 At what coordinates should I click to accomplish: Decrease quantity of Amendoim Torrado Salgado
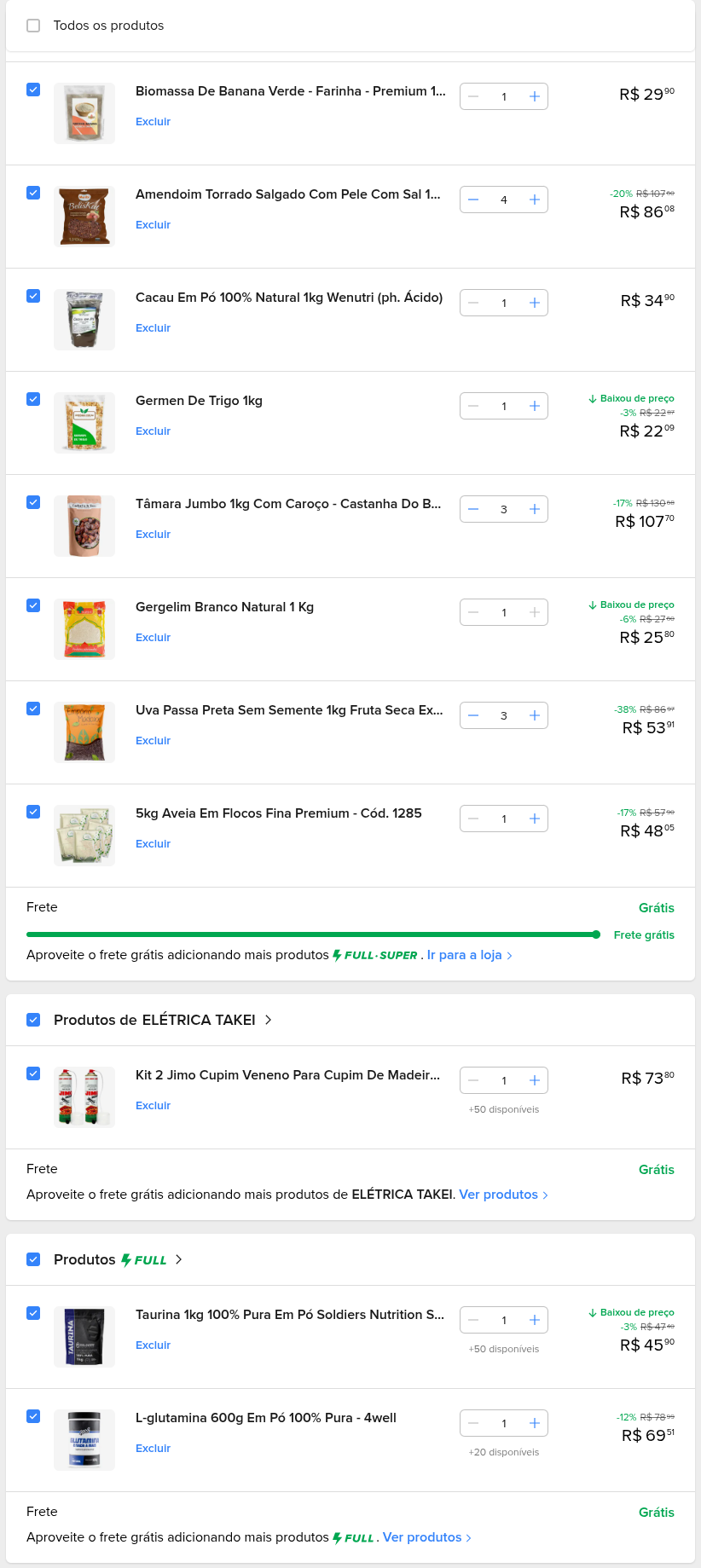(x=473, y=200)
